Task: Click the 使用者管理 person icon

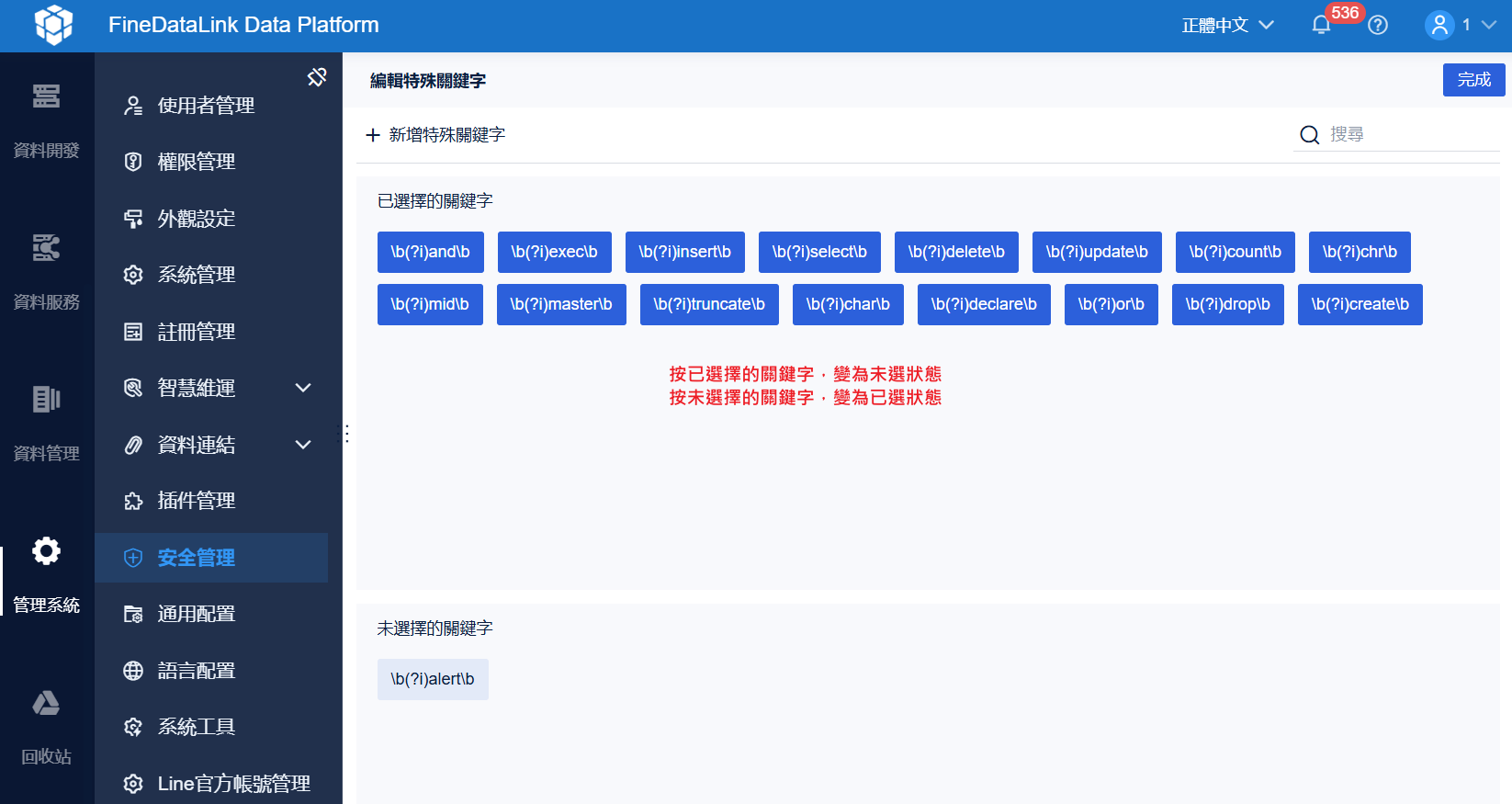Action: 133,106
